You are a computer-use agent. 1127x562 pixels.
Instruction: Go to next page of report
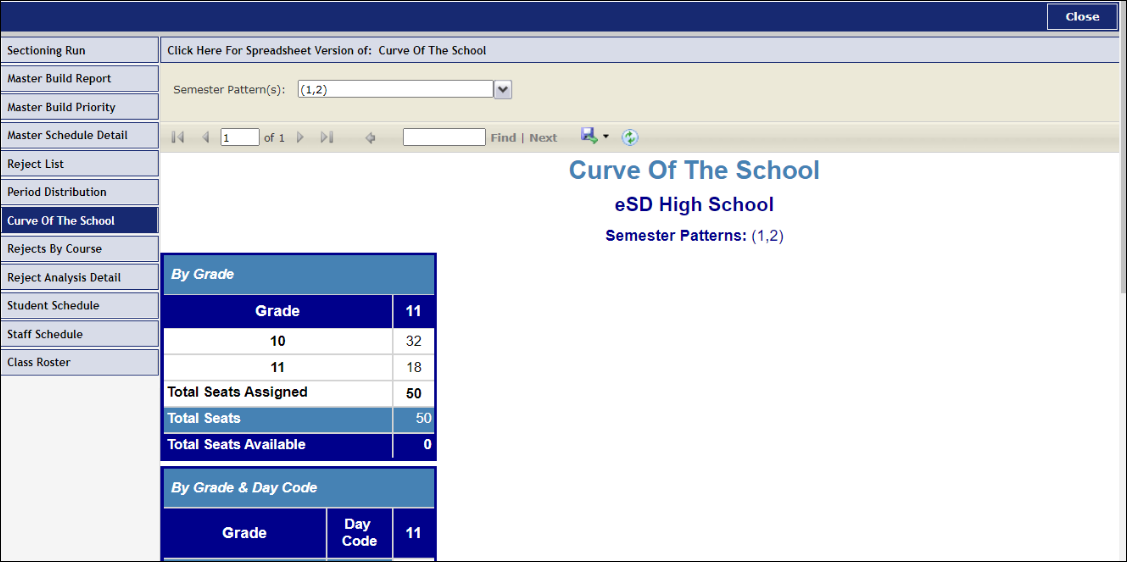click(300, 137)
